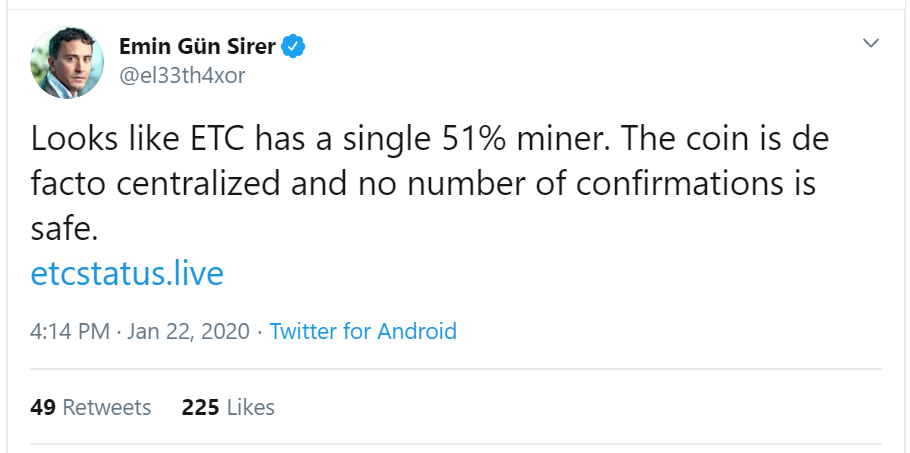Click the word "centralized" in tweet text
The height and width of the screenshot is (453, 910).
pos(198,185)
